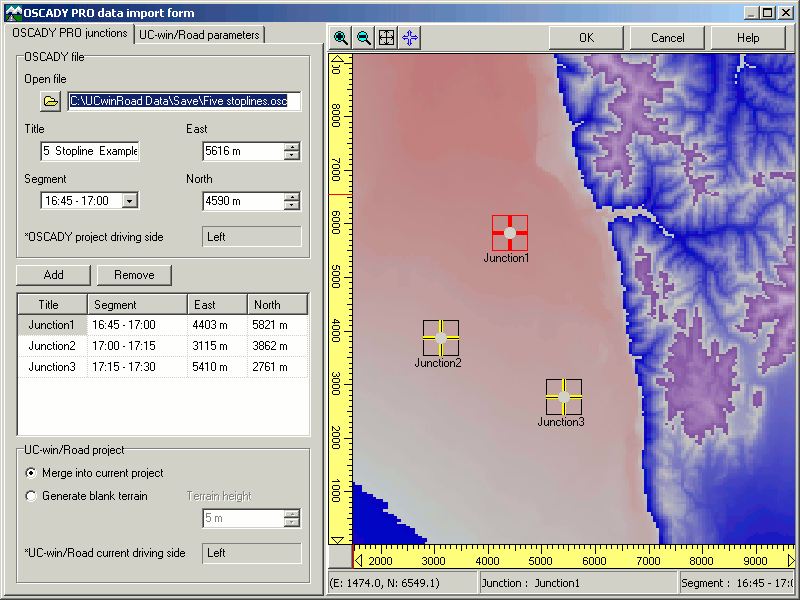Image resolution: width=800 pixels, height=600 pixels.
Task: Select the Junction2 row in the table
Action: 163,346
